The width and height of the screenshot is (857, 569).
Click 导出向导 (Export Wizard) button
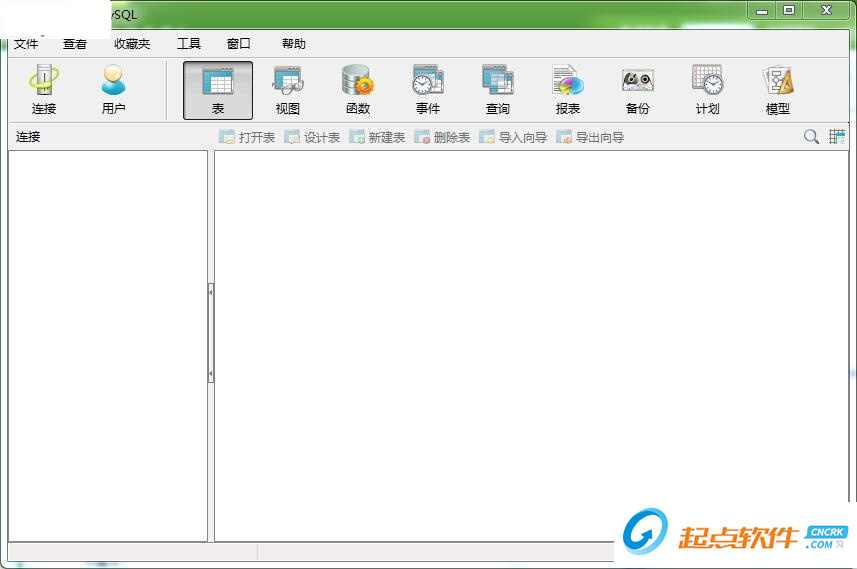[590, 137]
